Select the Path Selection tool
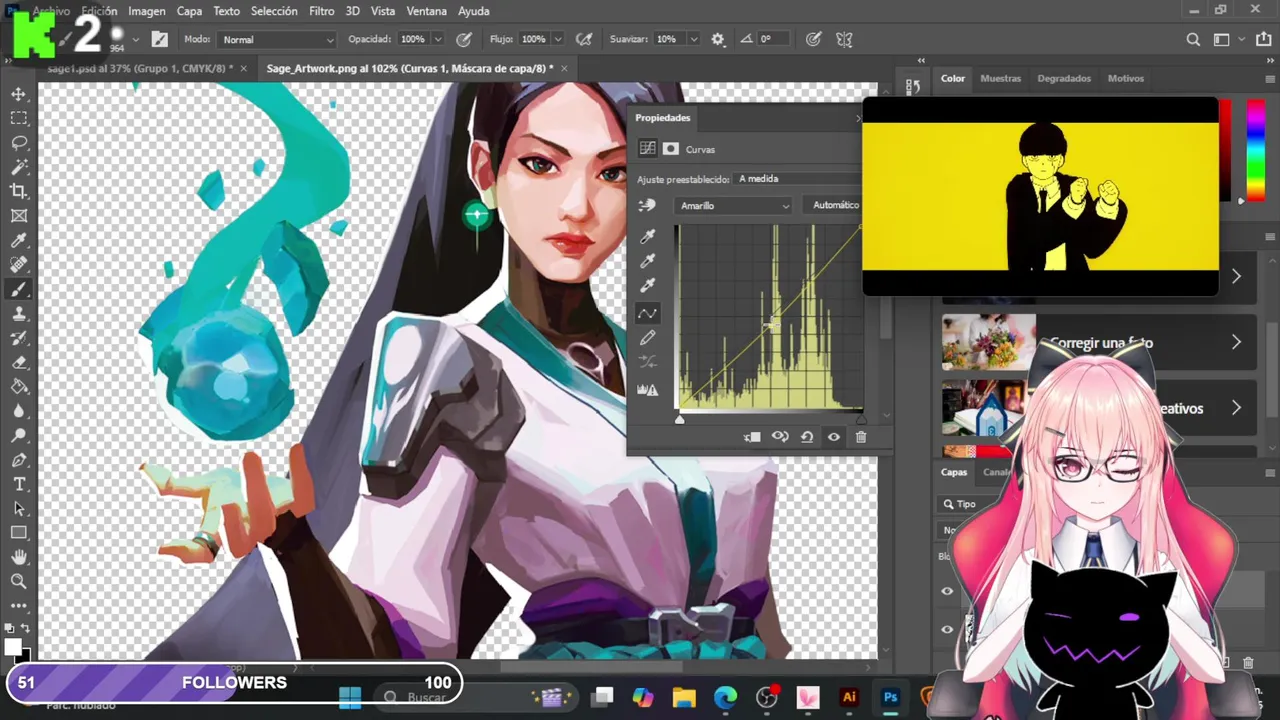This screenshot has width=1280, height=720. 19,508
